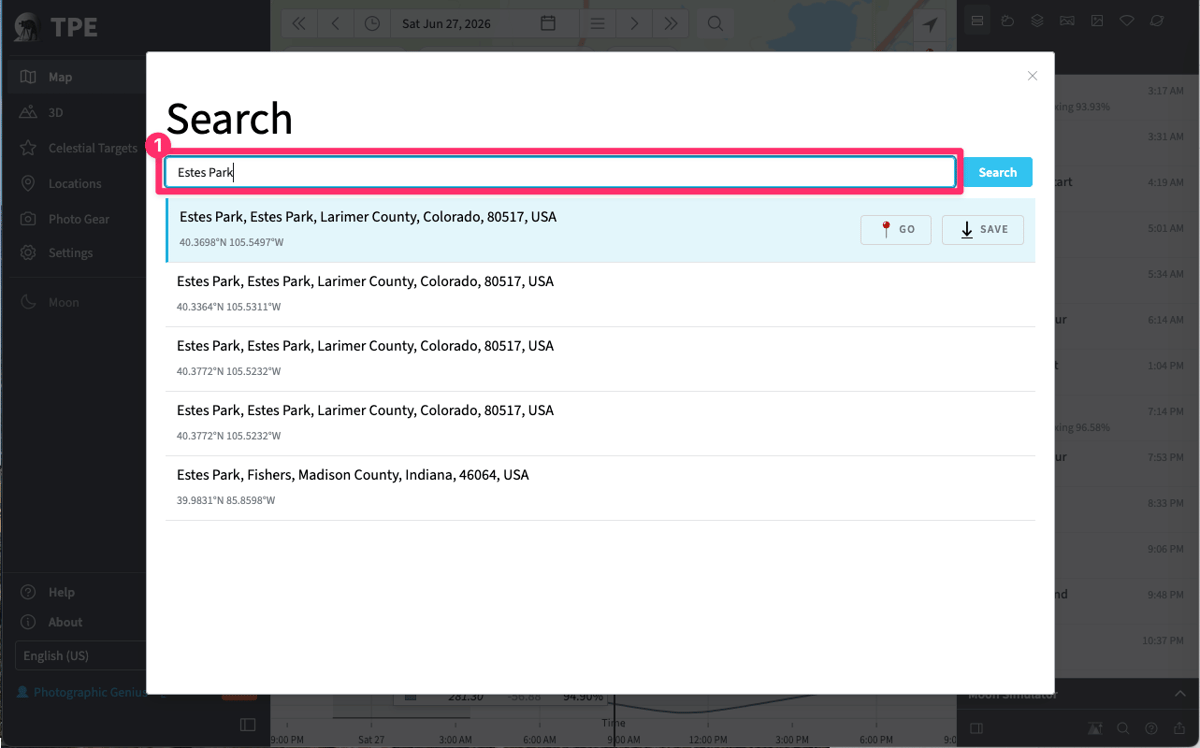Close the Search dialog
This screenshot has width=1200, height=748.
point(1032,76)
